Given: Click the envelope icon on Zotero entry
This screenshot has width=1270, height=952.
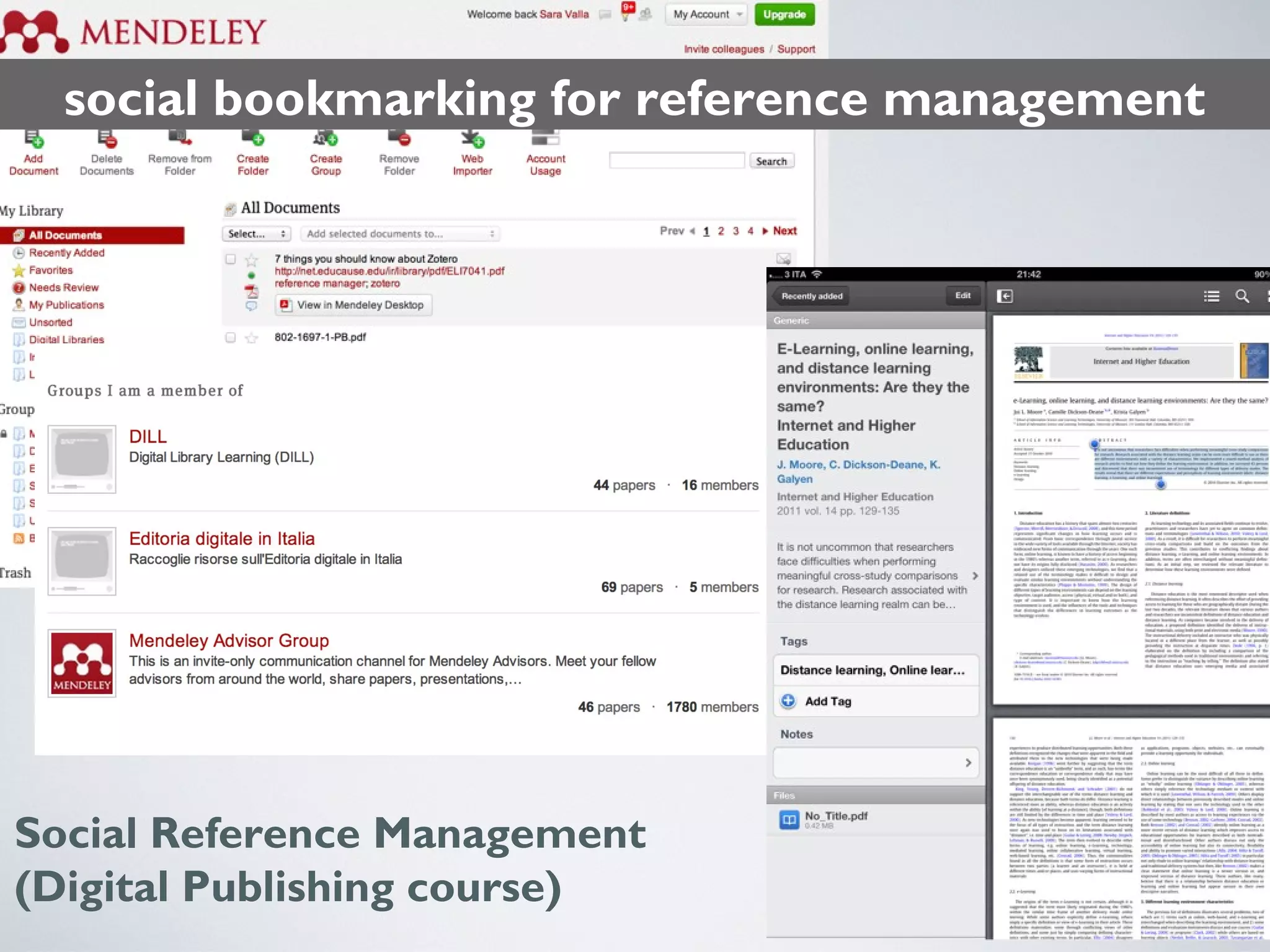Looking at the screenshot, I should click(x=784, y=258).
